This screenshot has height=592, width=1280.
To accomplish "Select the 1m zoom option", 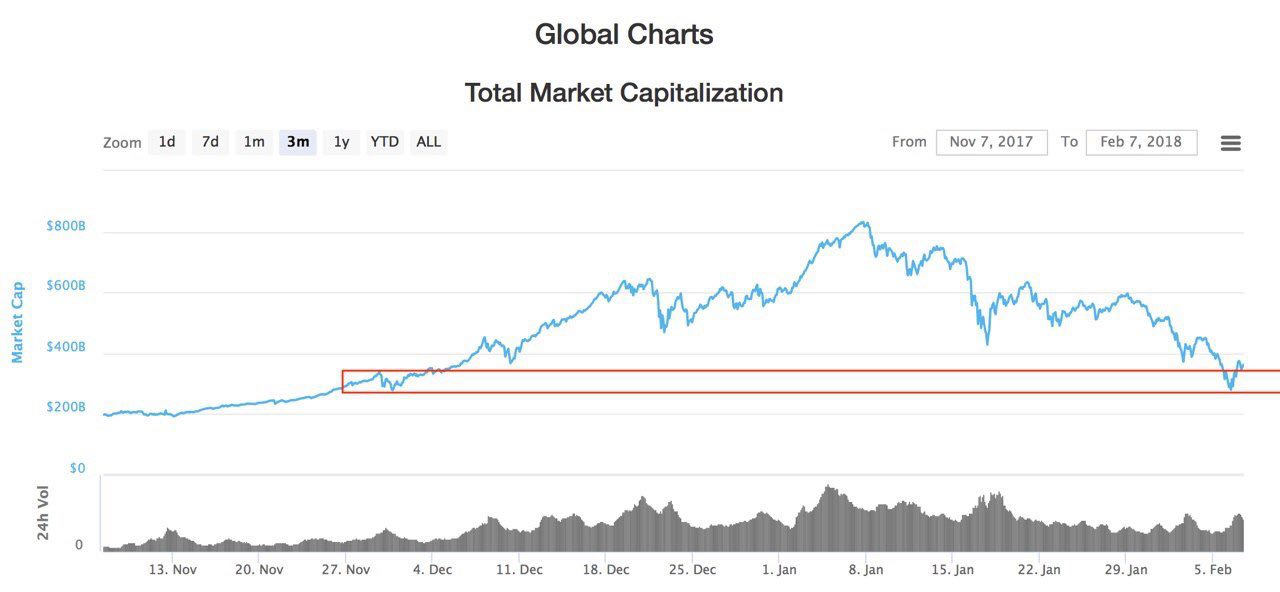I will click(x=254, y=142).
